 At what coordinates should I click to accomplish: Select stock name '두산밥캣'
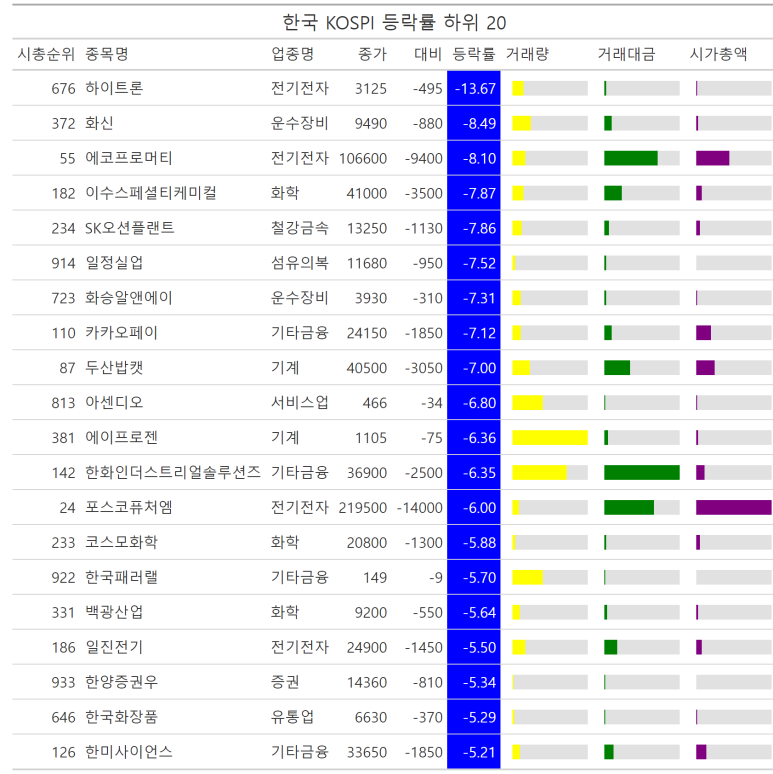click(x=114, y=368)
